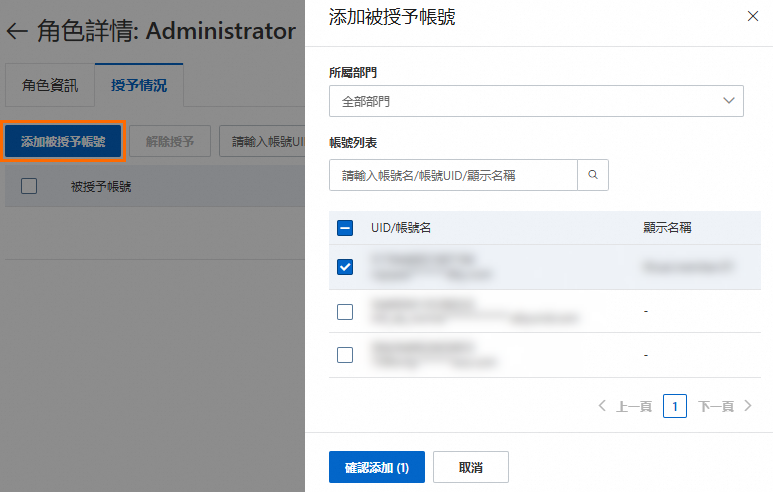Close the 添加被授予帳號 panel

click(x=752, y=16)
